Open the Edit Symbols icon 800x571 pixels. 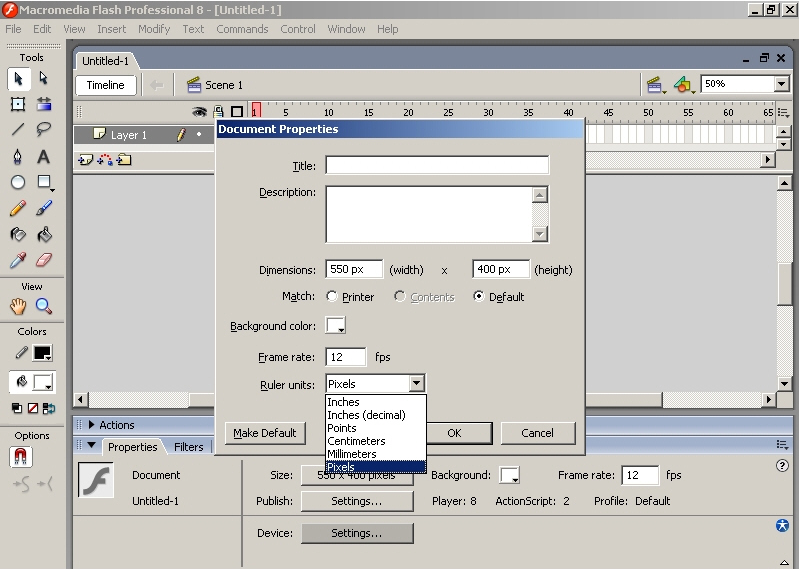coord(684,85)
